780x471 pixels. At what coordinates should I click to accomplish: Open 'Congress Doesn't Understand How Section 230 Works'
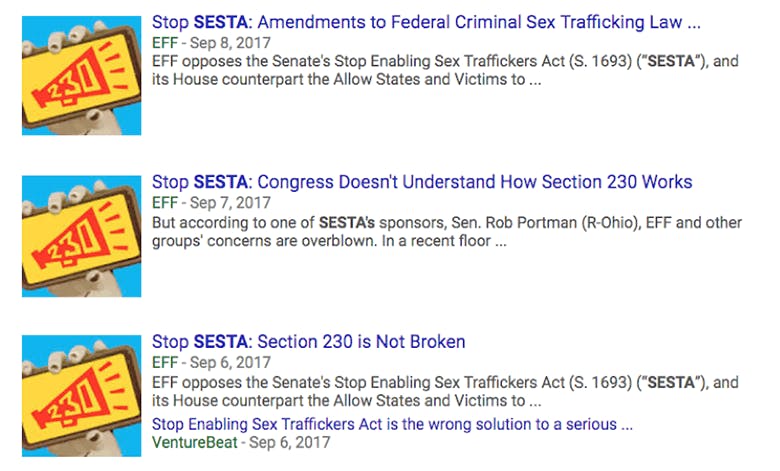coord(422,182)
